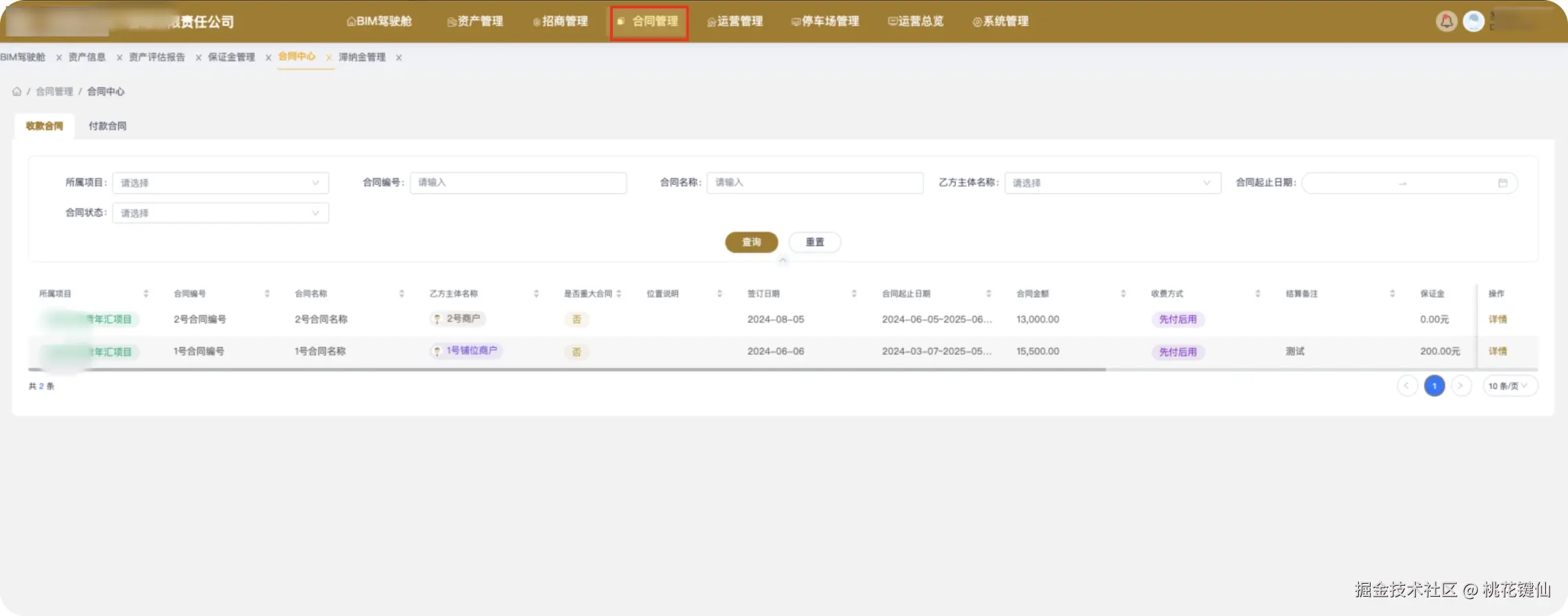This screenshot has width=1568, height=616.
Task: Open 停车场管理 in top navigation
Action: click(825, 21)
